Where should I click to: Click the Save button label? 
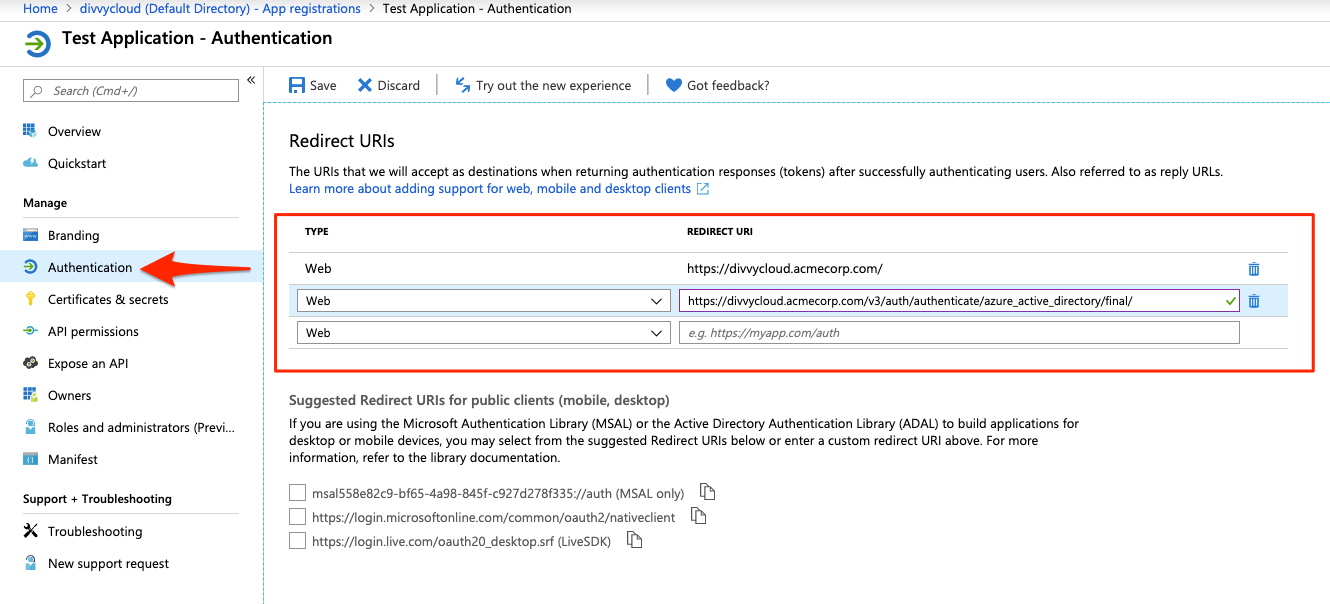323,85
